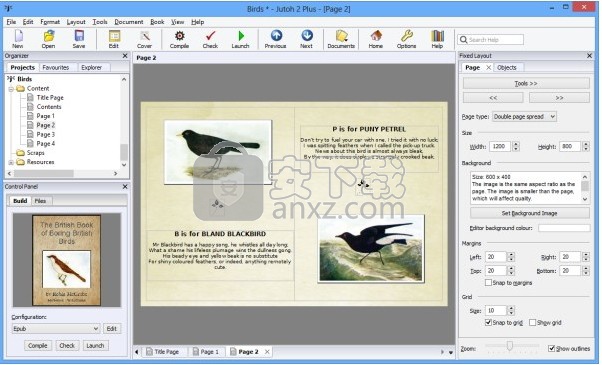Switch to the Objects tab in Fixed Layout
The width and height of the screenshot is (602, 365).
507,68
